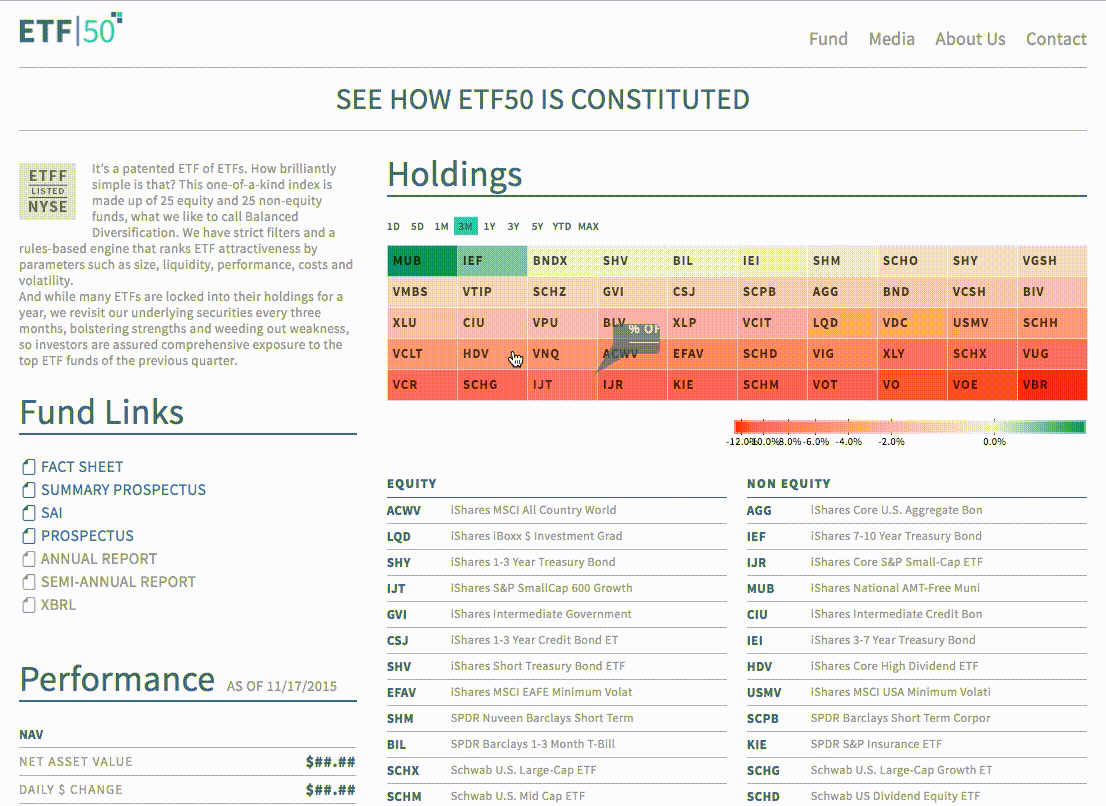The height and width of the screenshot is (806, 1106).
Task: Select the BNDX heatmap tile
Action: click(x=562, y=261)
